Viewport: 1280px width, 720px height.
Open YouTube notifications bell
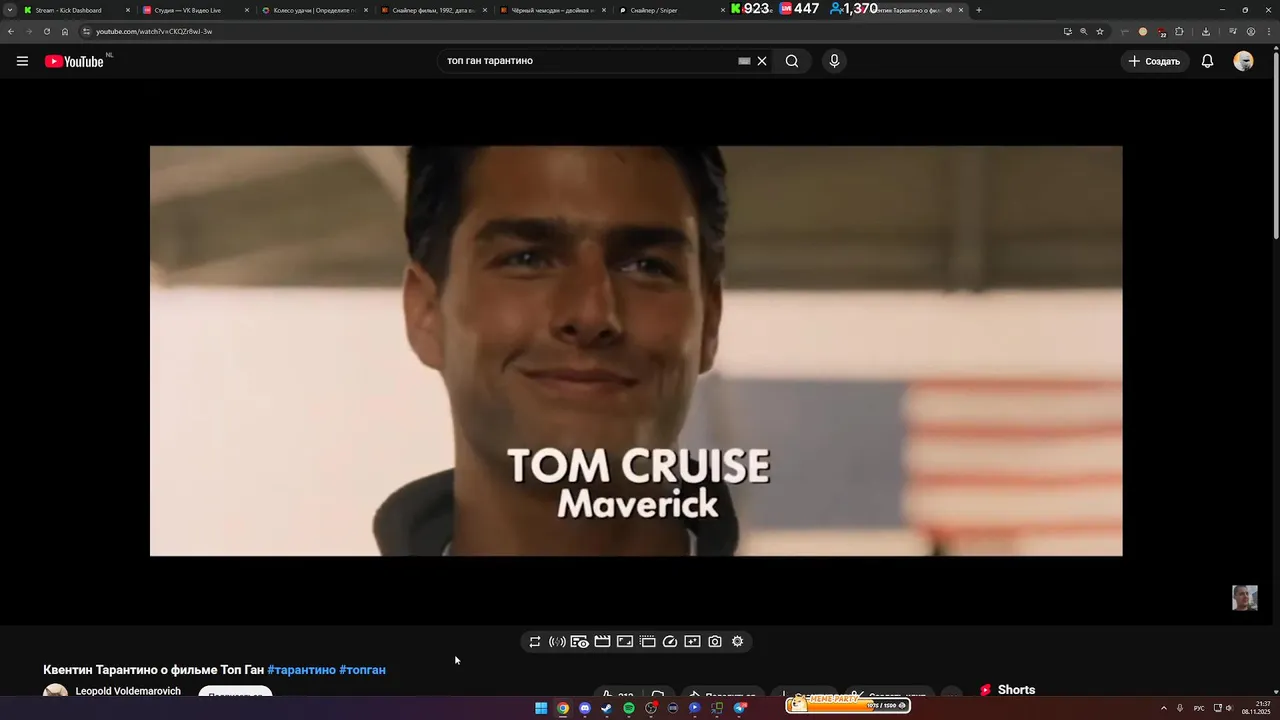pos(1207,61)
